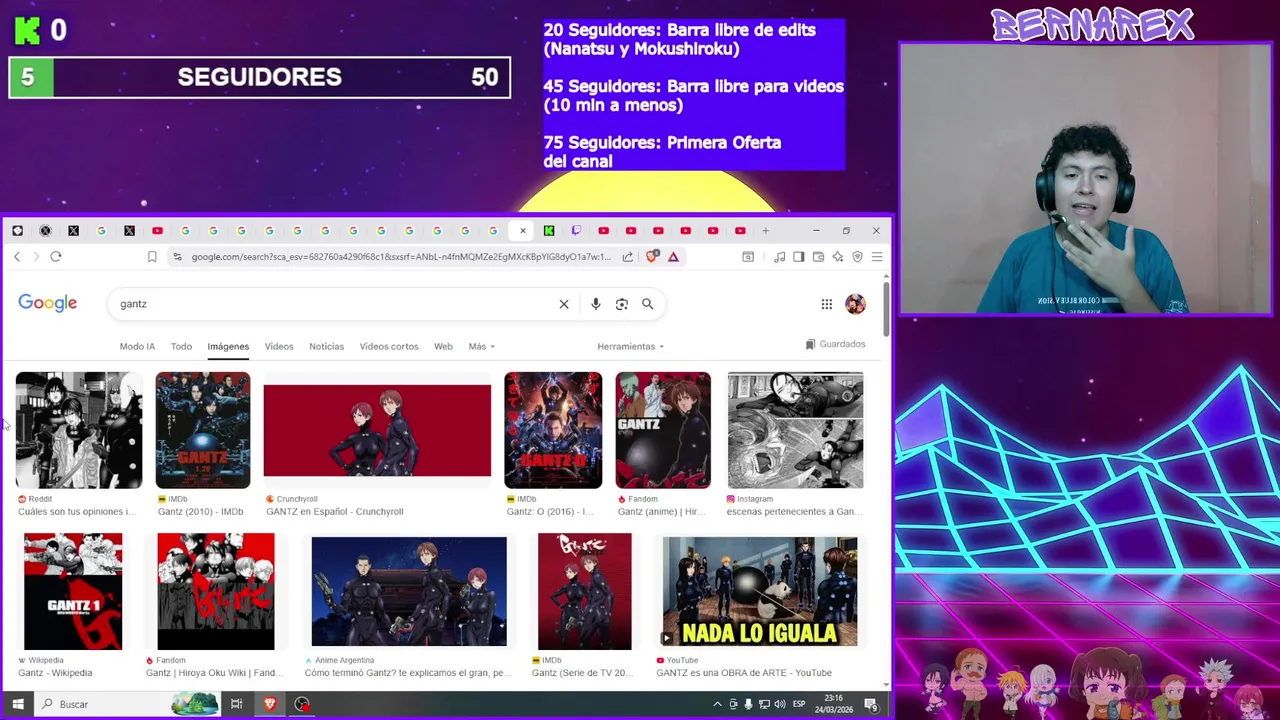Open Task View on taskbar

[237, 704]
